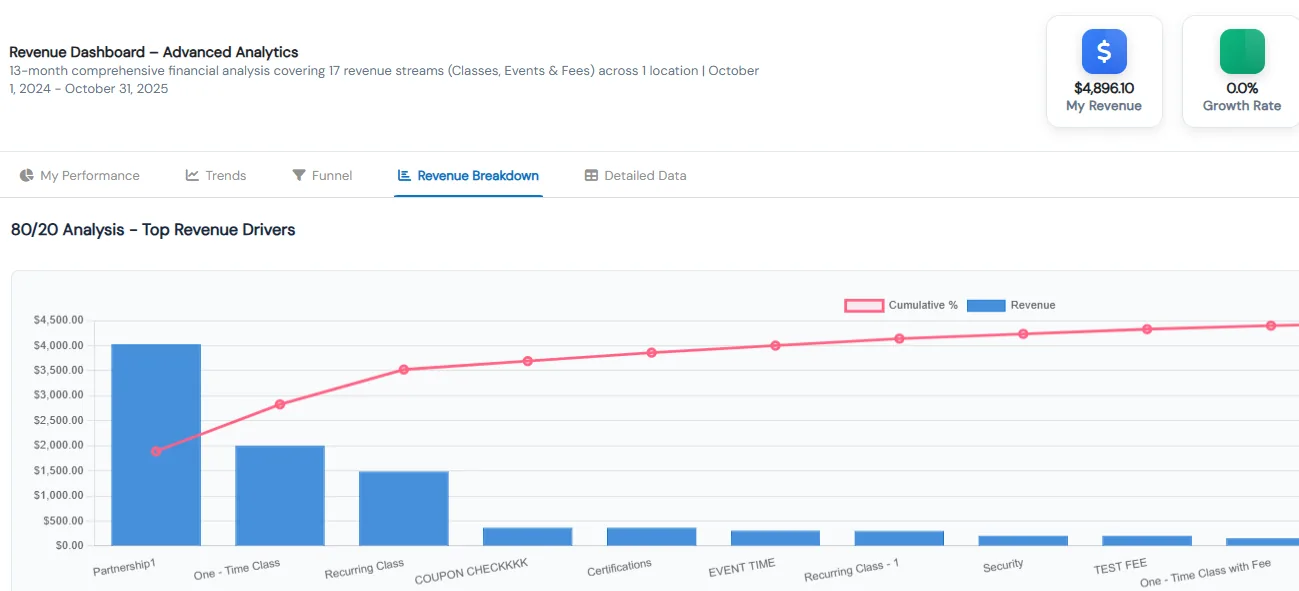Click the Partnership1 revenue bar

156,445
